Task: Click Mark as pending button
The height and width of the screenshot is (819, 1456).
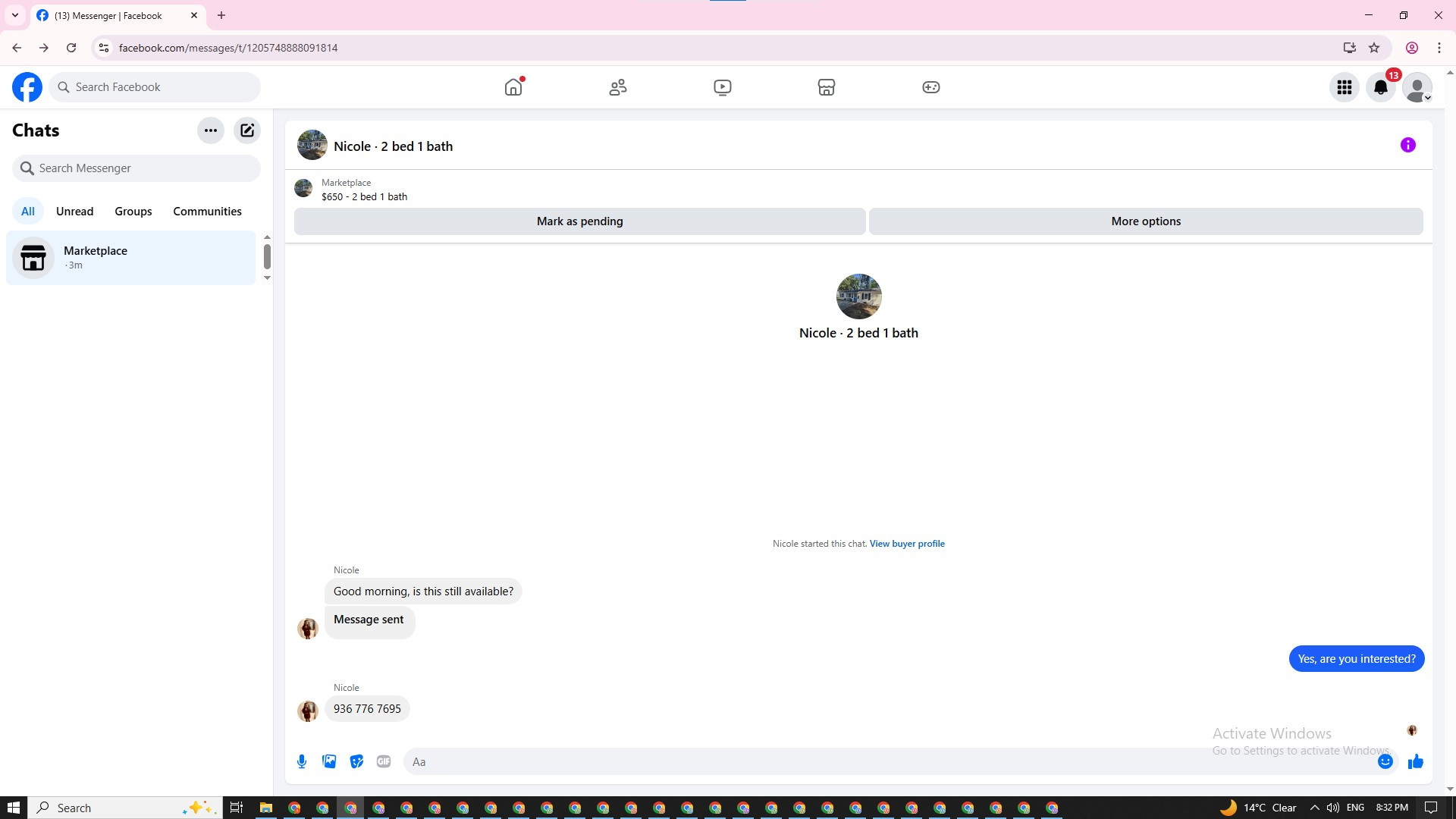Action: tap(579, 221)
